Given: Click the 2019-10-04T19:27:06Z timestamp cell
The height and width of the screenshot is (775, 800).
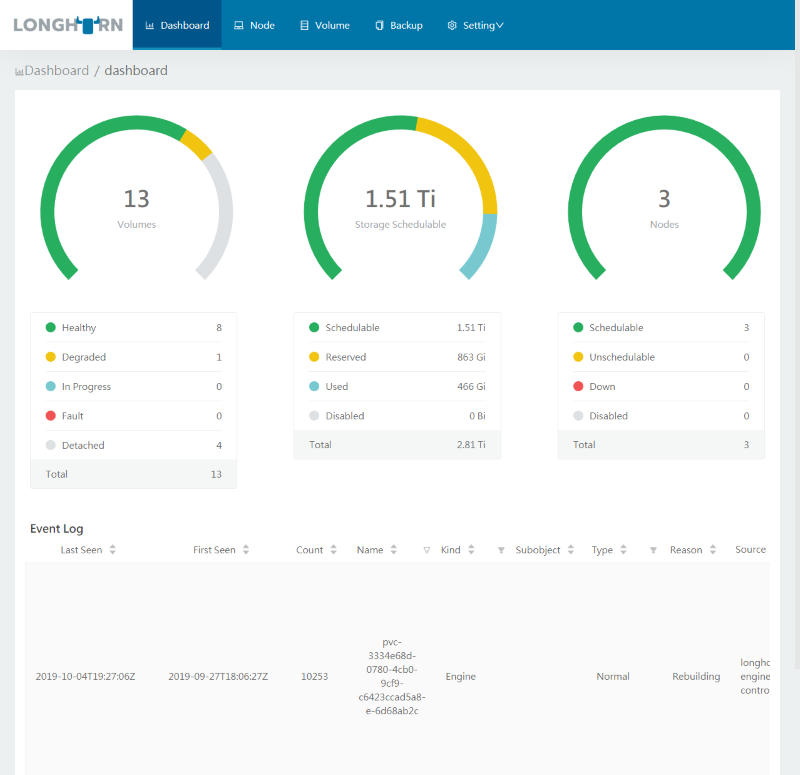Looking at the screenshot, I should (85, 677).
